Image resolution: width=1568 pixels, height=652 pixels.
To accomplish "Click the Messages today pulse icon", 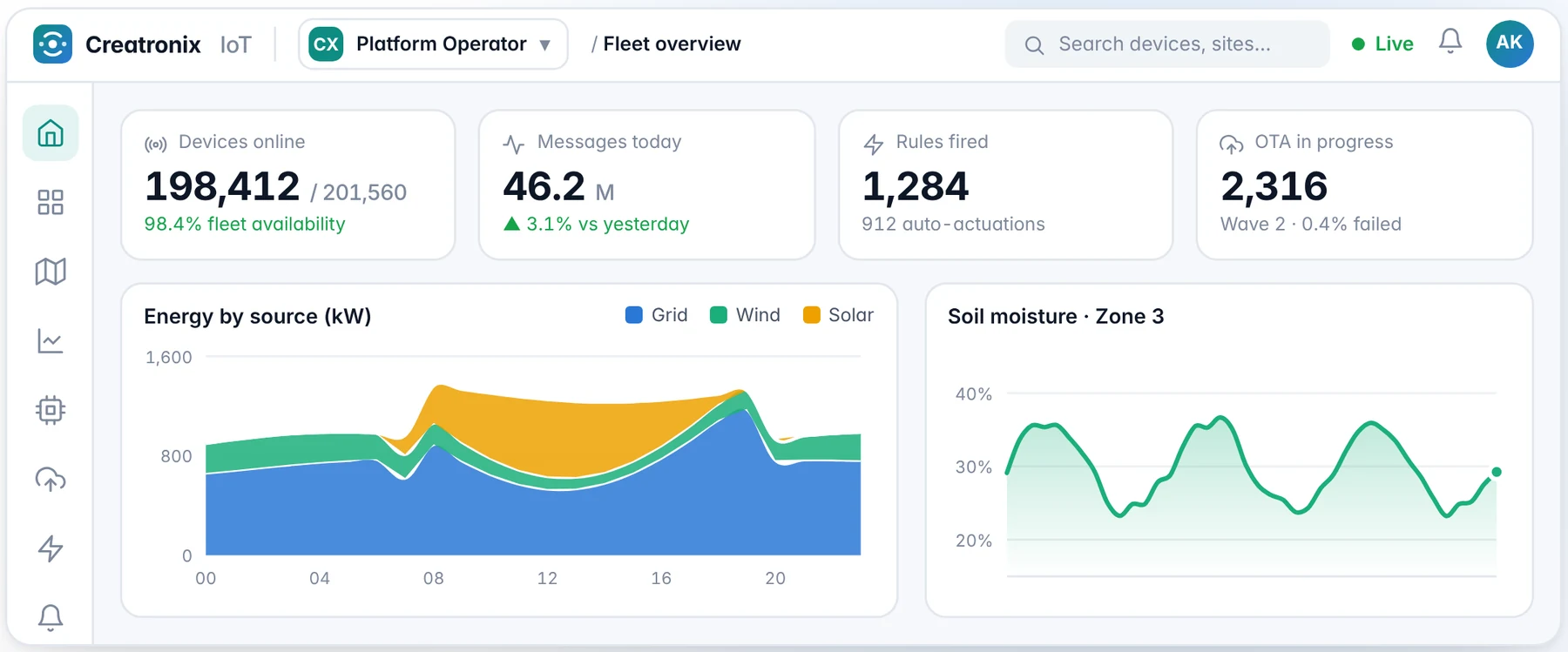I will coord(514,145).
